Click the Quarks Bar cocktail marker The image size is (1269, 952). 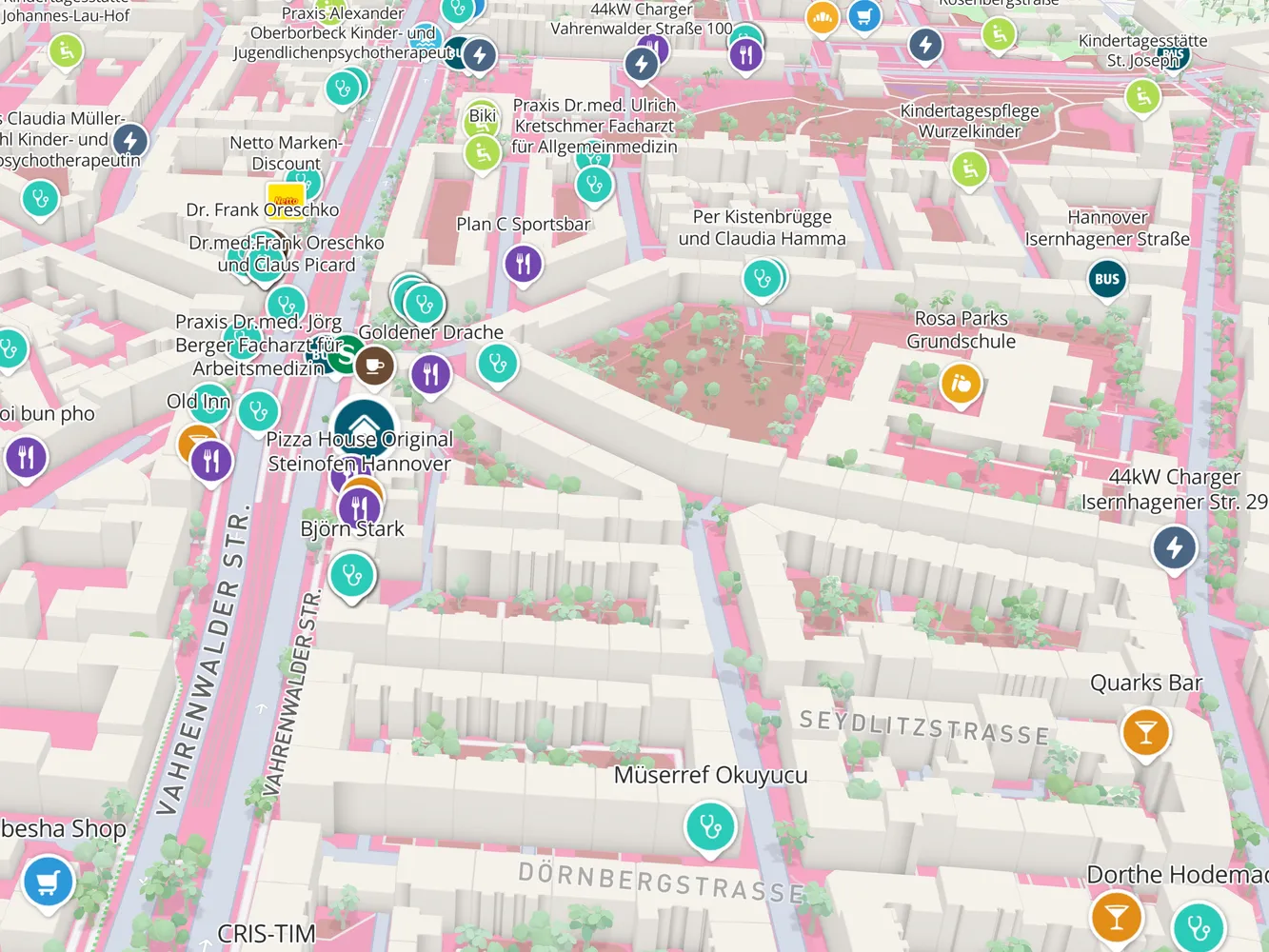click(x=1145, y=732)
